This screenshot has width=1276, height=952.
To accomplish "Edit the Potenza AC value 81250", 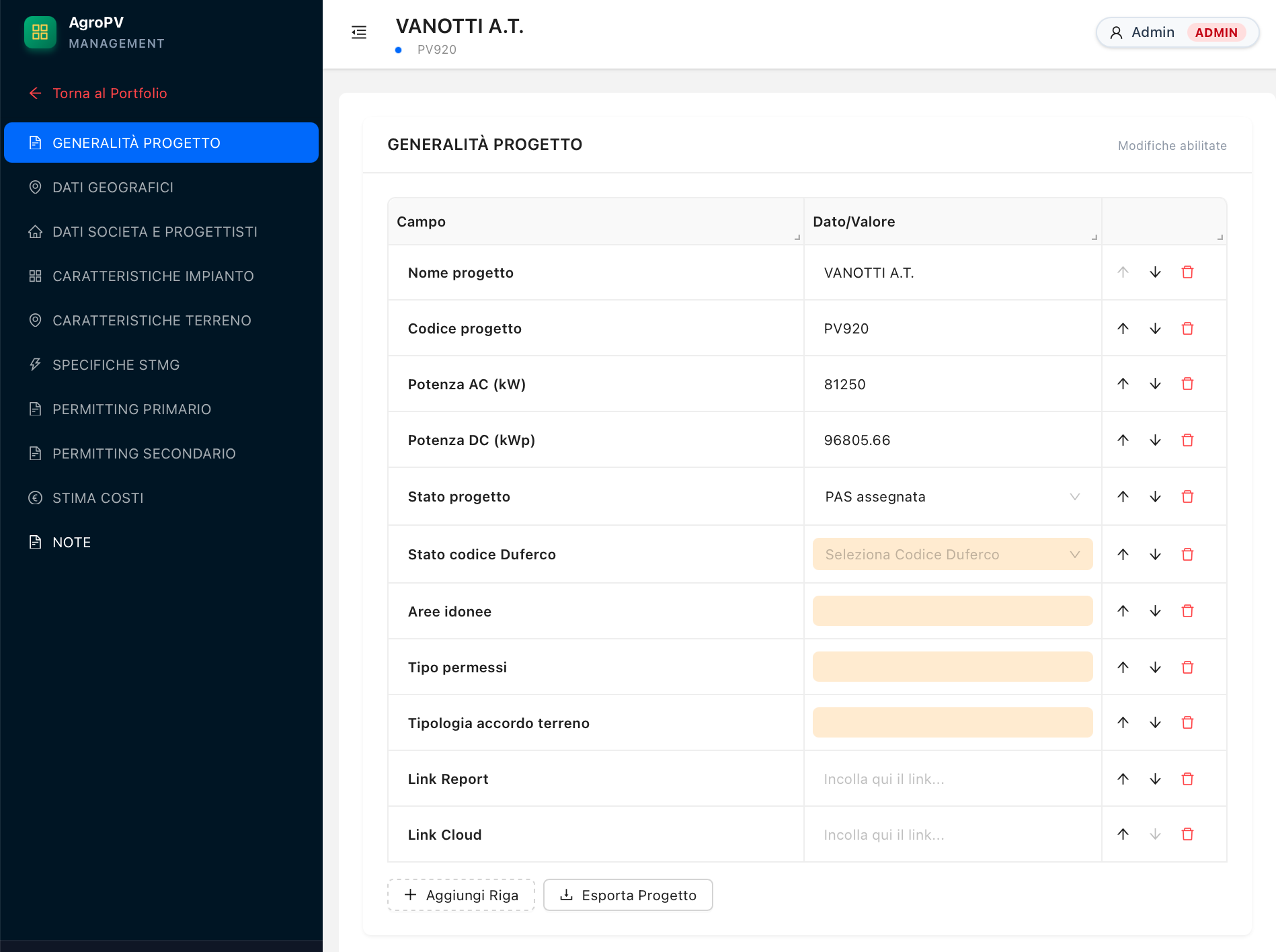I will (x=953, y=384).
